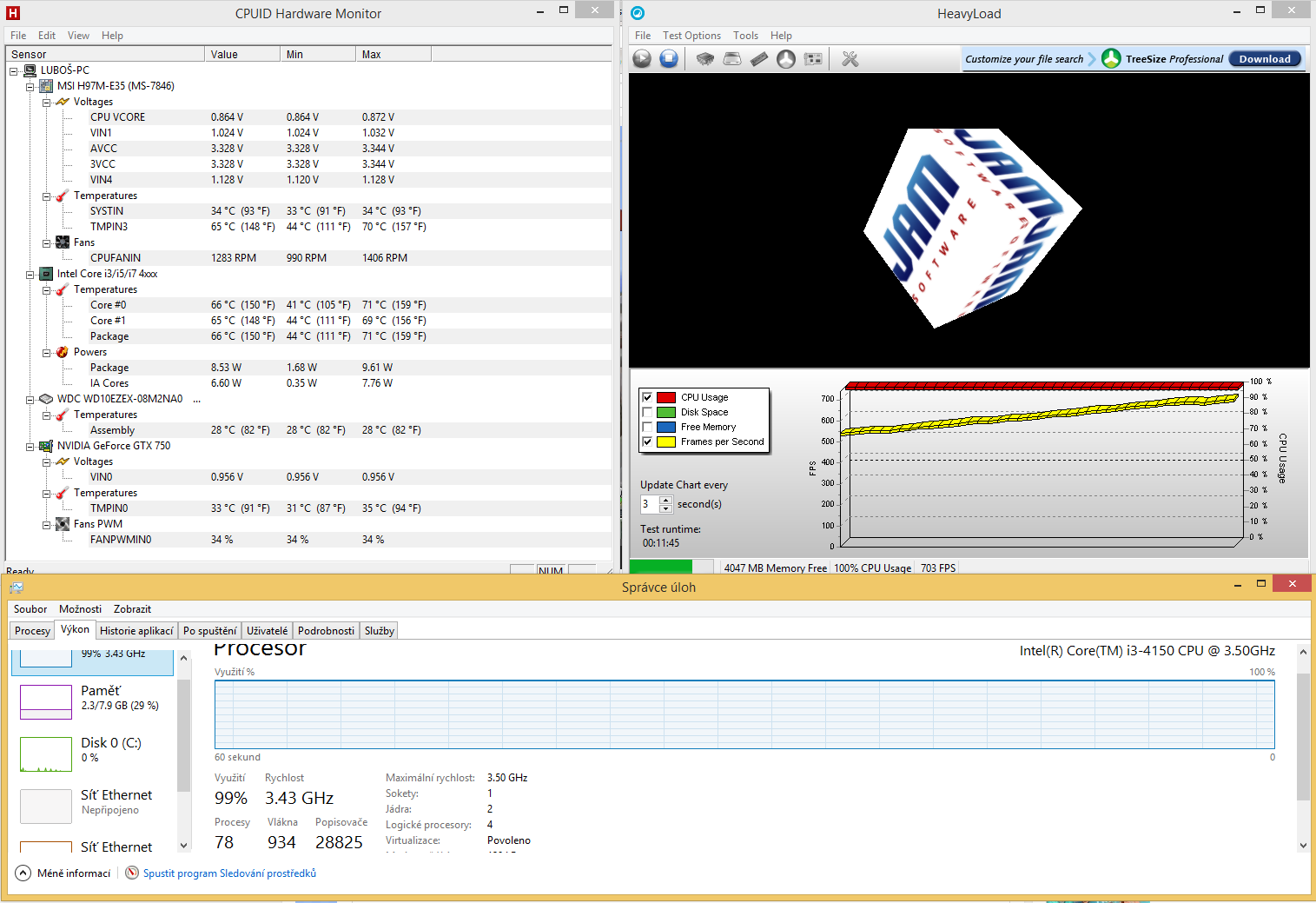This screenshot has height=903, width=1316.
Task: Click the down arrow of Task Manager's right scrollbar
Action: [1303, 845]
